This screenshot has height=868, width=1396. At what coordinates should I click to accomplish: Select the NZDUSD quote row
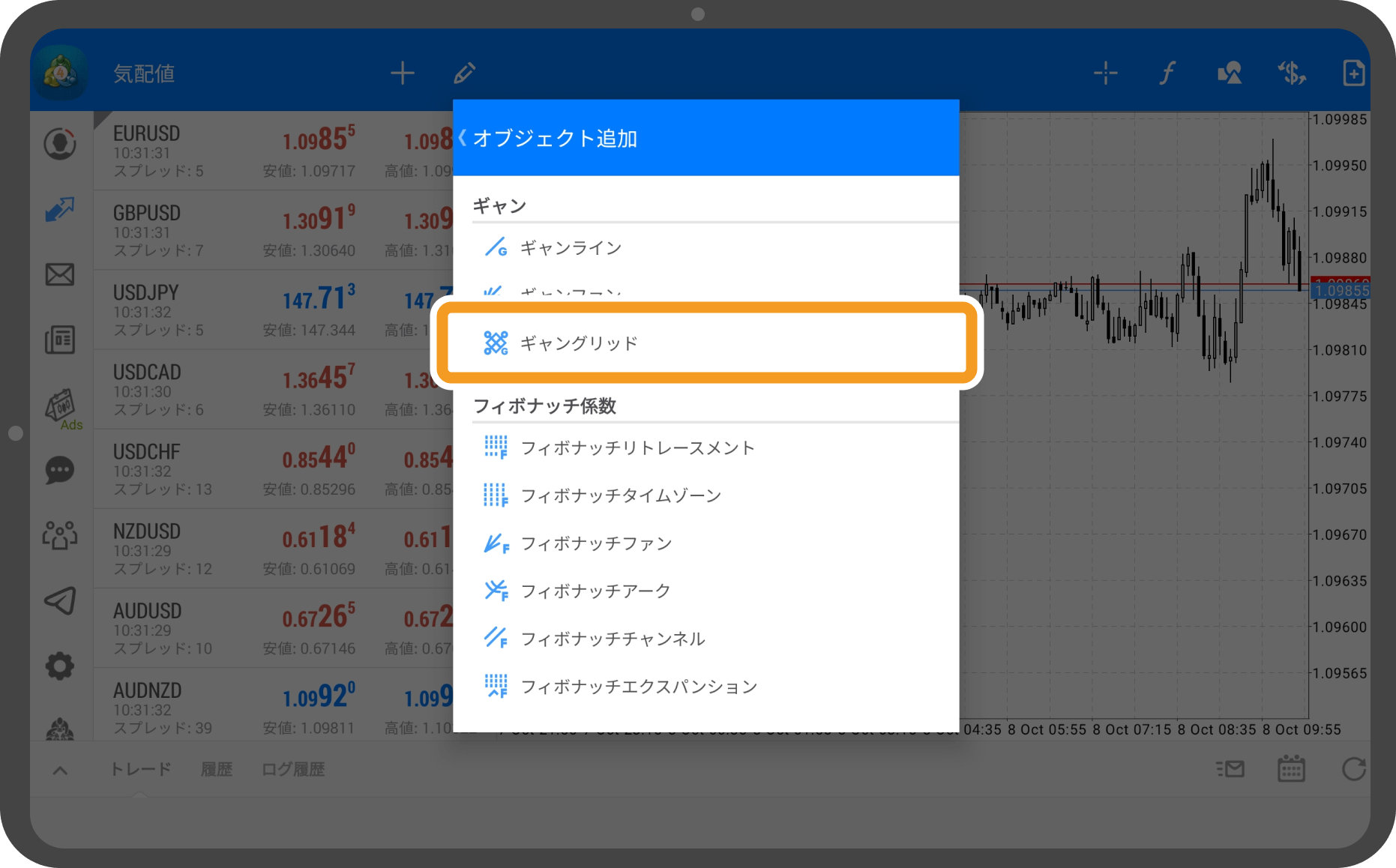273,549
